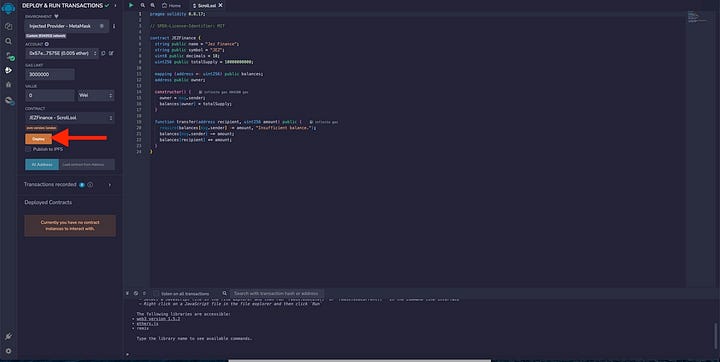This screenshot has width=720, height=362.
Task: Open the Search in files sidebar icon
Action: click(8, 41)
